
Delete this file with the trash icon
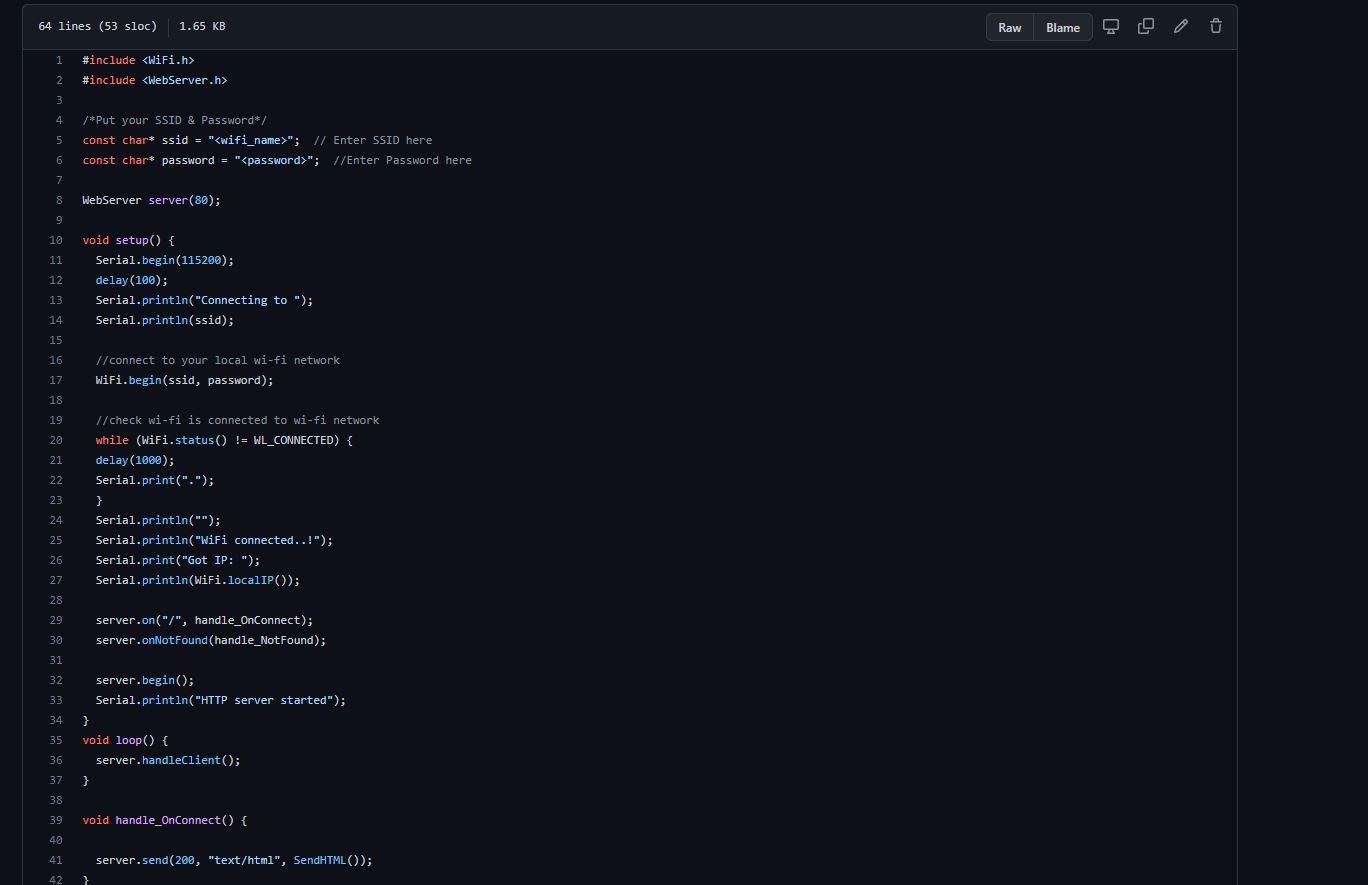pos(1216,26)
